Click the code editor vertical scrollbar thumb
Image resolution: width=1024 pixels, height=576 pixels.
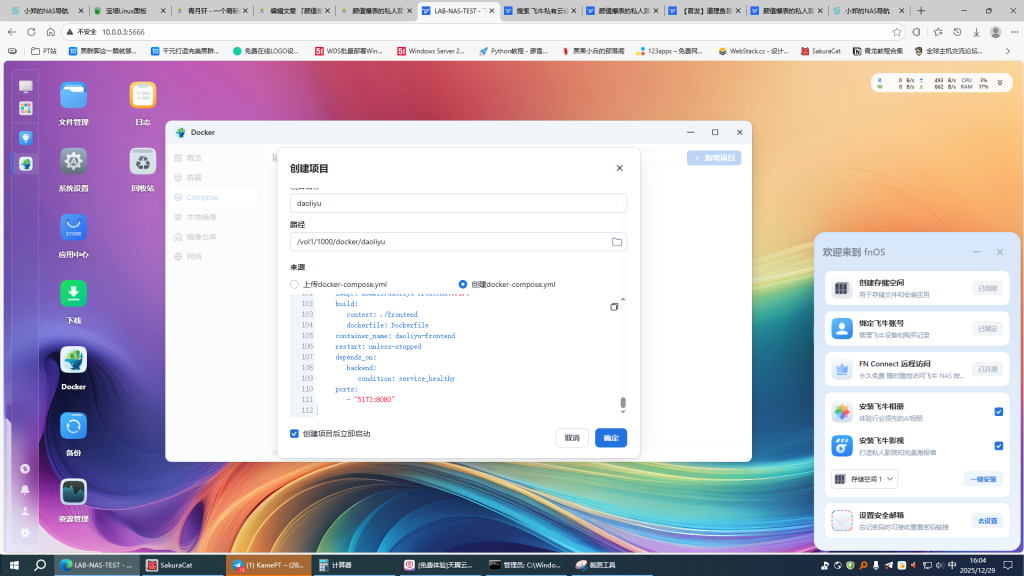coord(623,403)
